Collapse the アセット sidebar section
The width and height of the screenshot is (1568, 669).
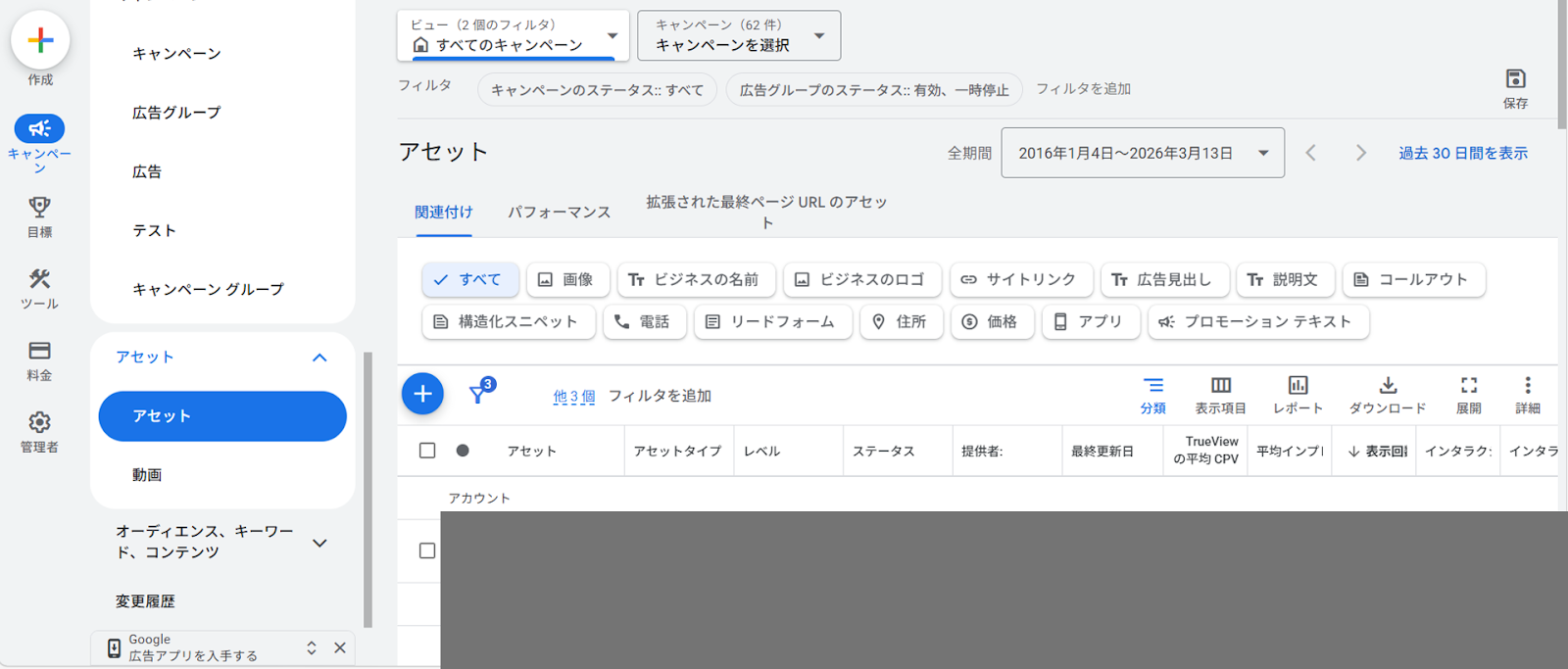(x=319, y=358)
